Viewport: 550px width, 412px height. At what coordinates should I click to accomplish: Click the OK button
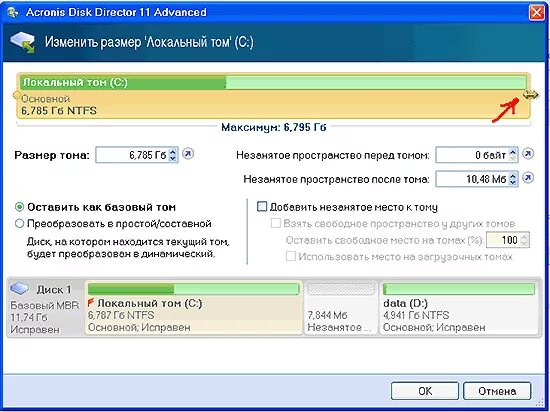coord(425,391)
